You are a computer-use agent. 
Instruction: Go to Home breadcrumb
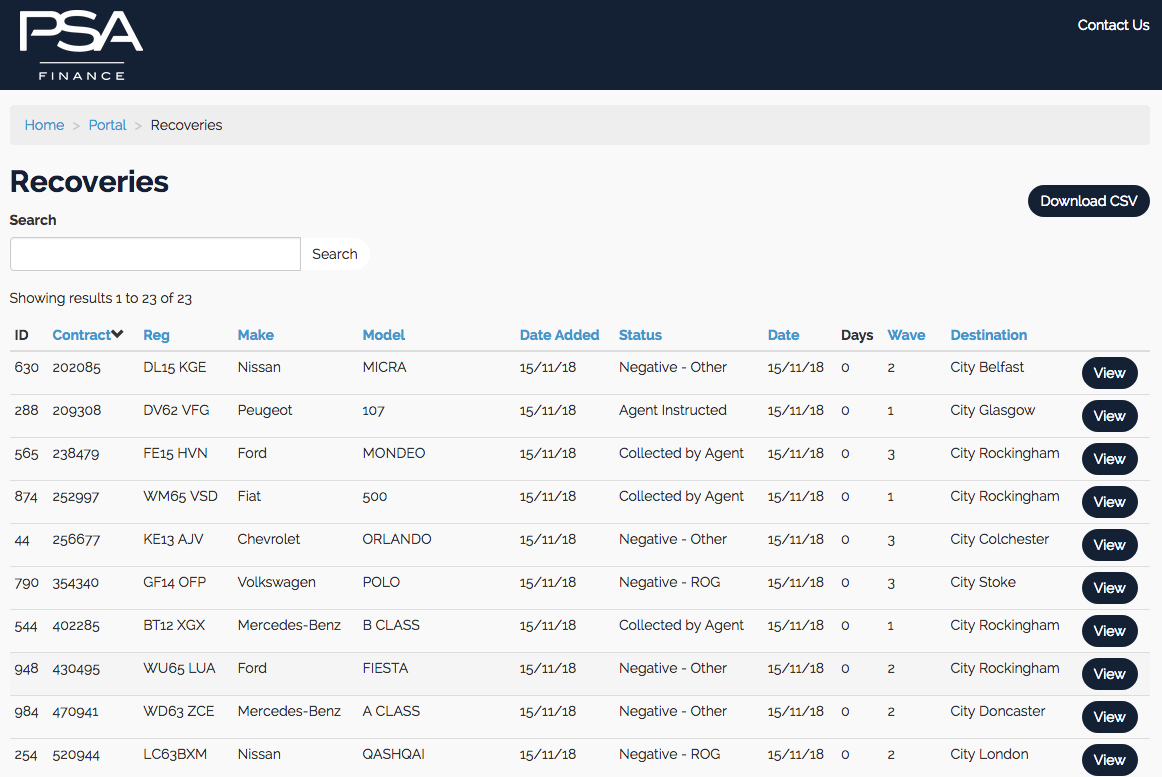pyautogui.click(x=44, y=125)
